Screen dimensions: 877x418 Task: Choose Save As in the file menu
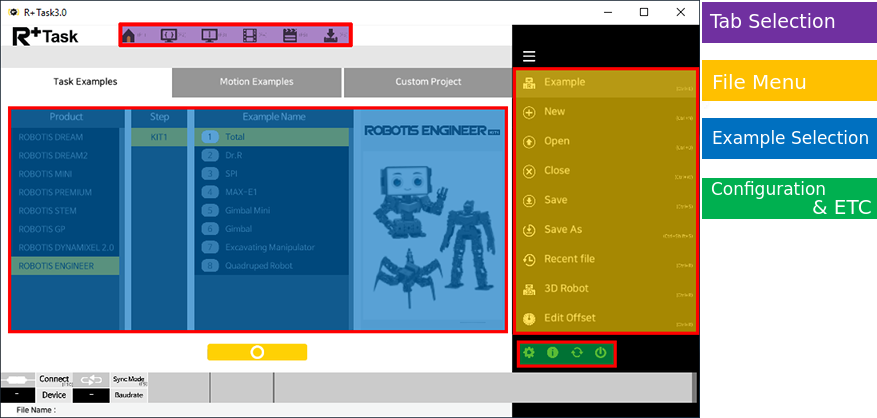606,230
